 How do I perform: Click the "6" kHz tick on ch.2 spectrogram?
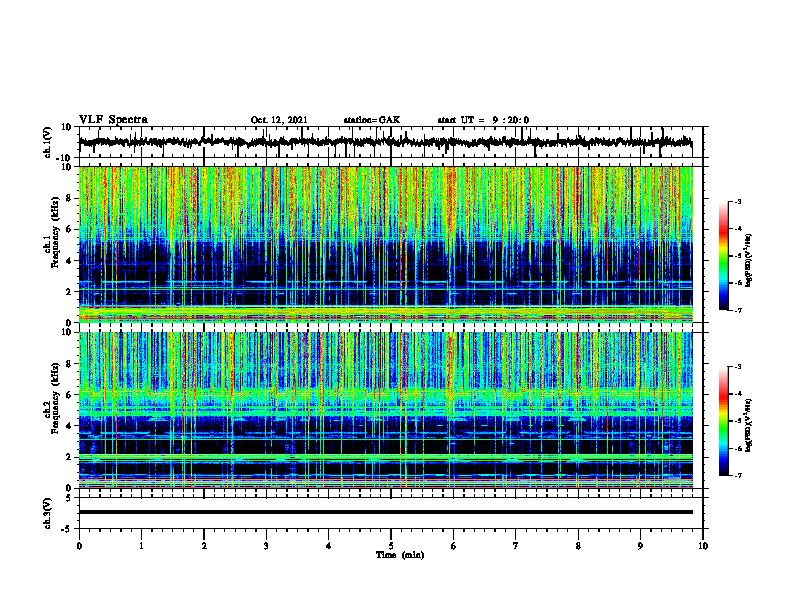(x=71, y=395)
